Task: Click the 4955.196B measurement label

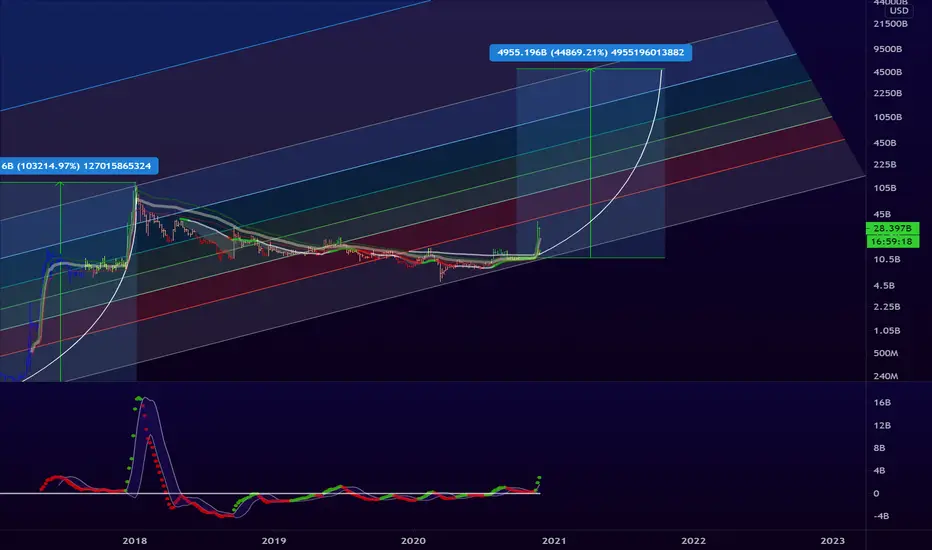Action: click(591, 52)
